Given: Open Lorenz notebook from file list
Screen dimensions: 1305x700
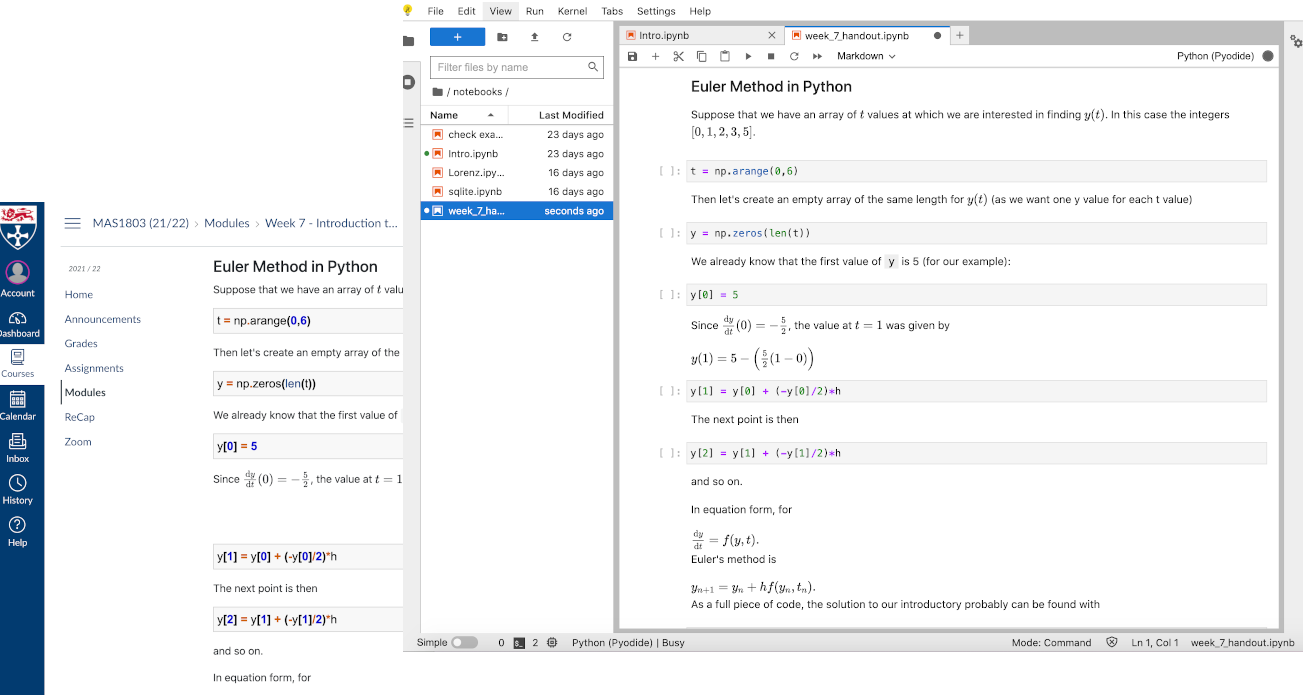Looking at the screenshot, I should 475,173.
